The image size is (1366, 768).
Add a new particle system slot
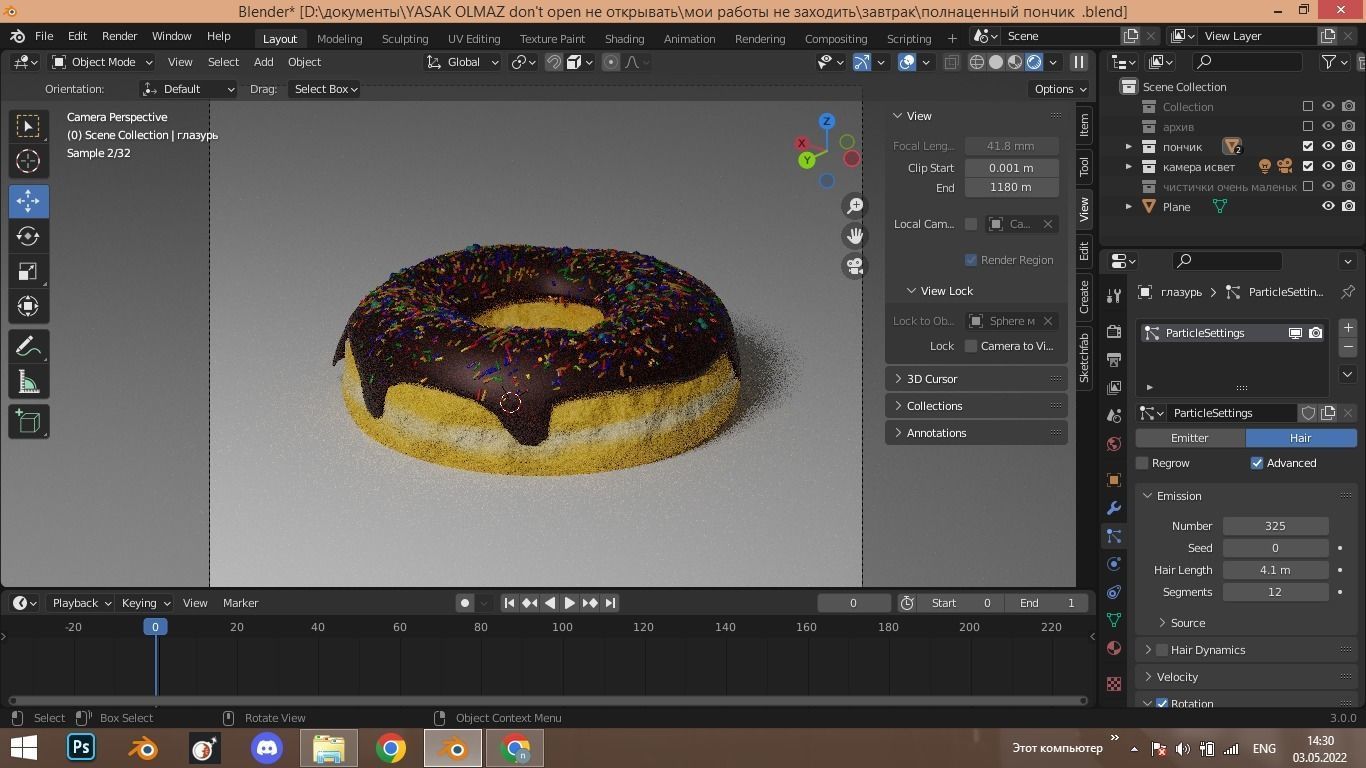[1347, 328]
